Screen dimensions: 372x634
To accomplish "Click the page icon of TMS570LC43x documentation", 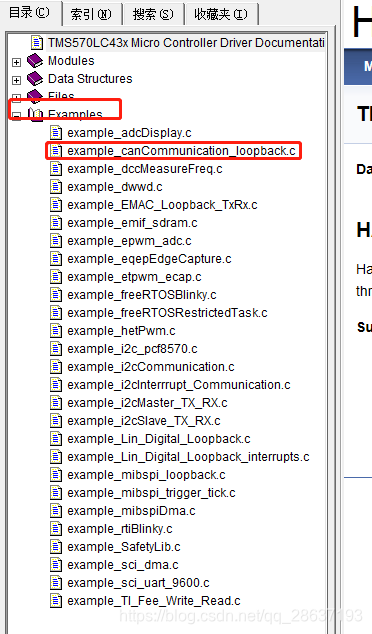I will click(37, 42).
